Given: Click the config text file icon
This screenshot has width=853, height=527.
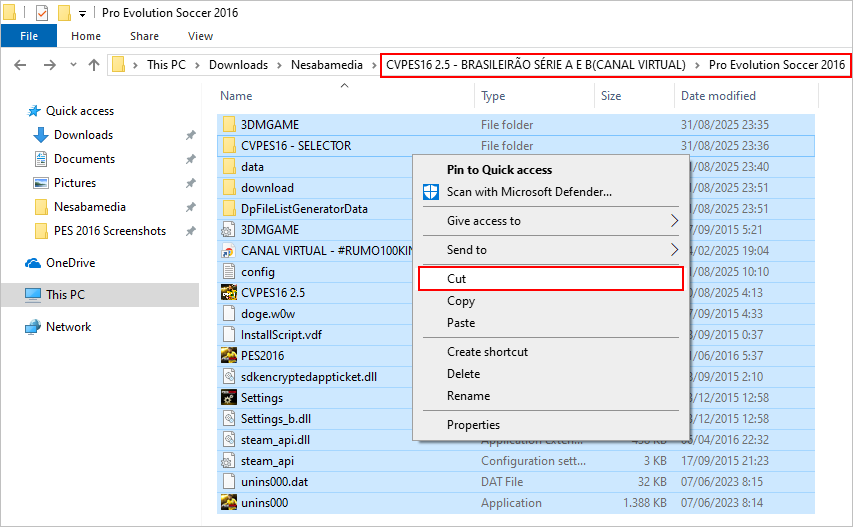Looking at the screenshot, I should [x=229, y=272].
